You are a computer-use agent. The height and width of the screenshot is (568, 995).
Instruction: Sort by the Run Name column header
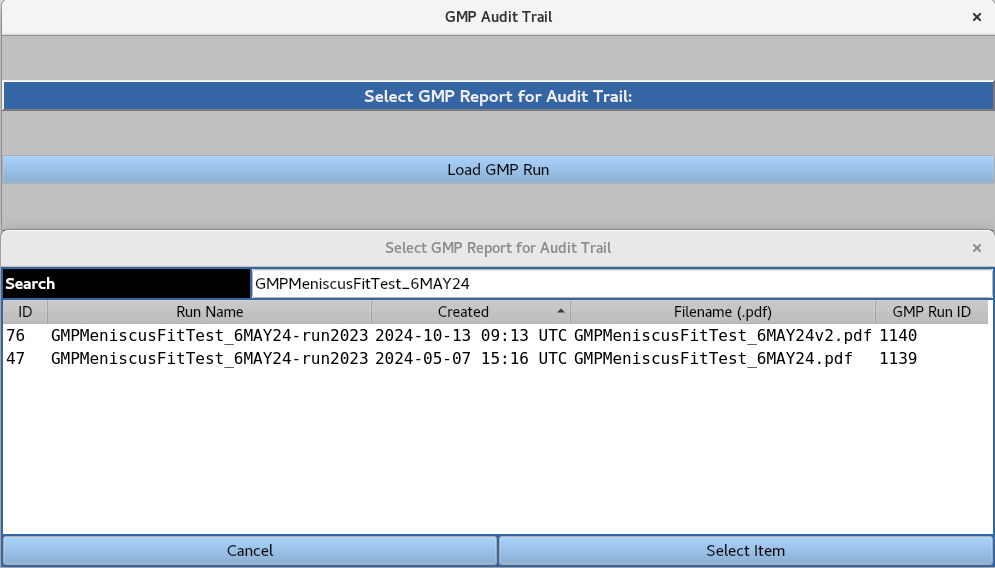click(209, 312)
